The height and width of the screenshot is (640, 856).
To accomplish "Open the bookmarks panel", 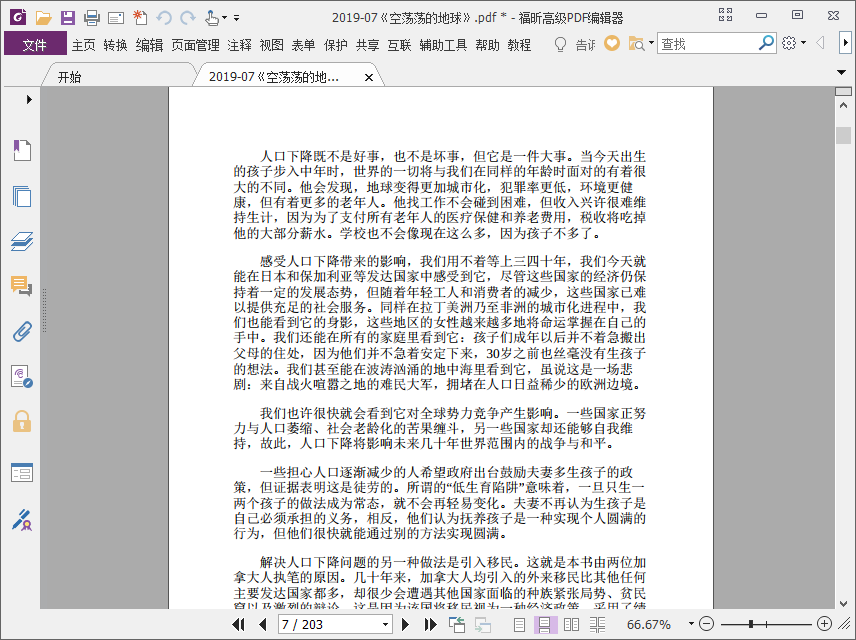I will point(22,150).
